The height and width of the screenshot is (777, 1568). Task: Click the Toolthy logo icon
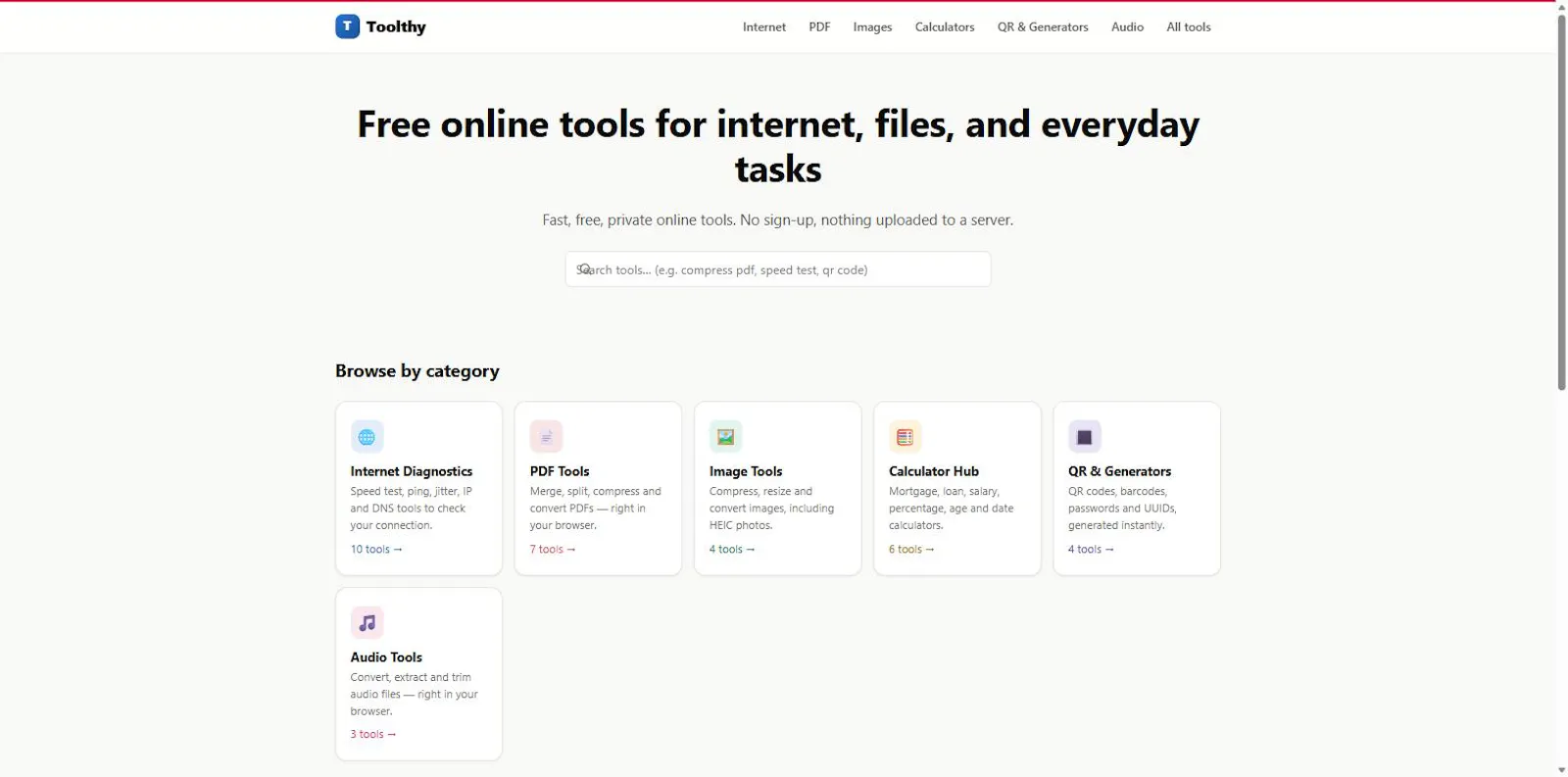tap(347, 26)
